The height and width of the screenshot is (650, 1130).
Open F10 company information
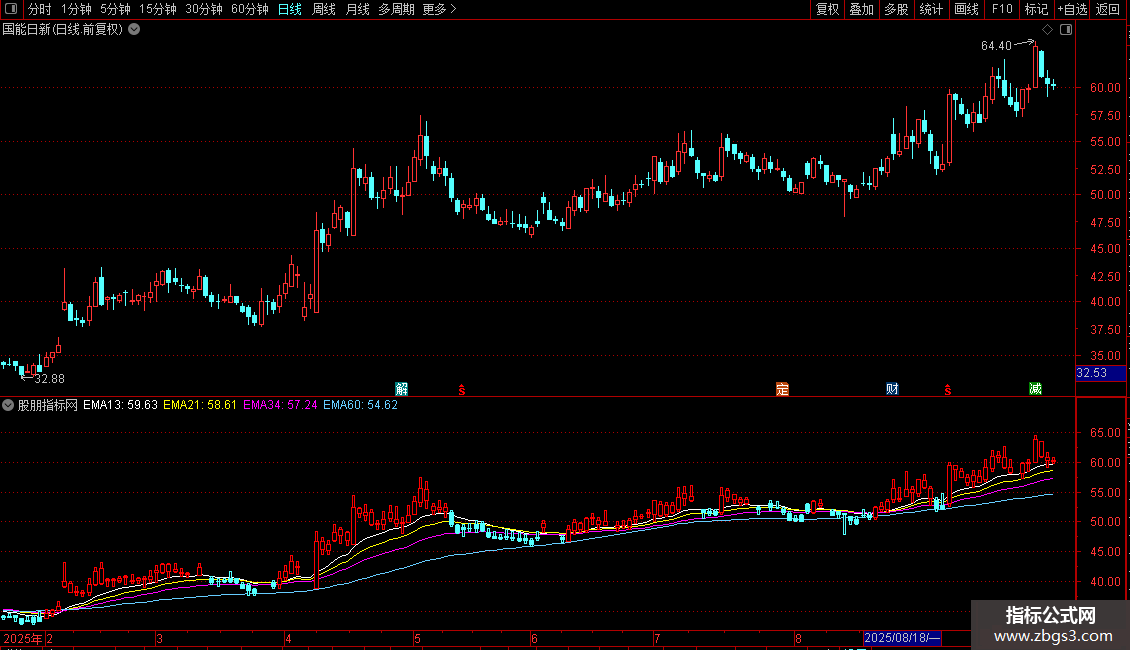point(1002,9)
